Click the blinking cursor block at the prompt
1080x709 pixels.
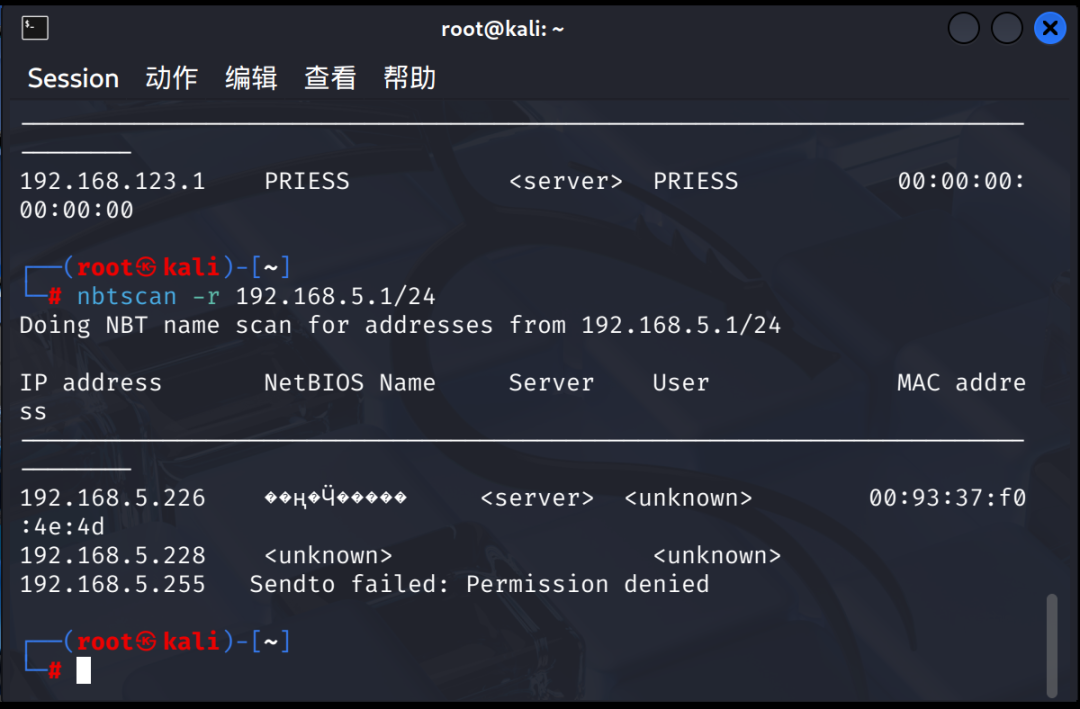(x=83, y=670)
